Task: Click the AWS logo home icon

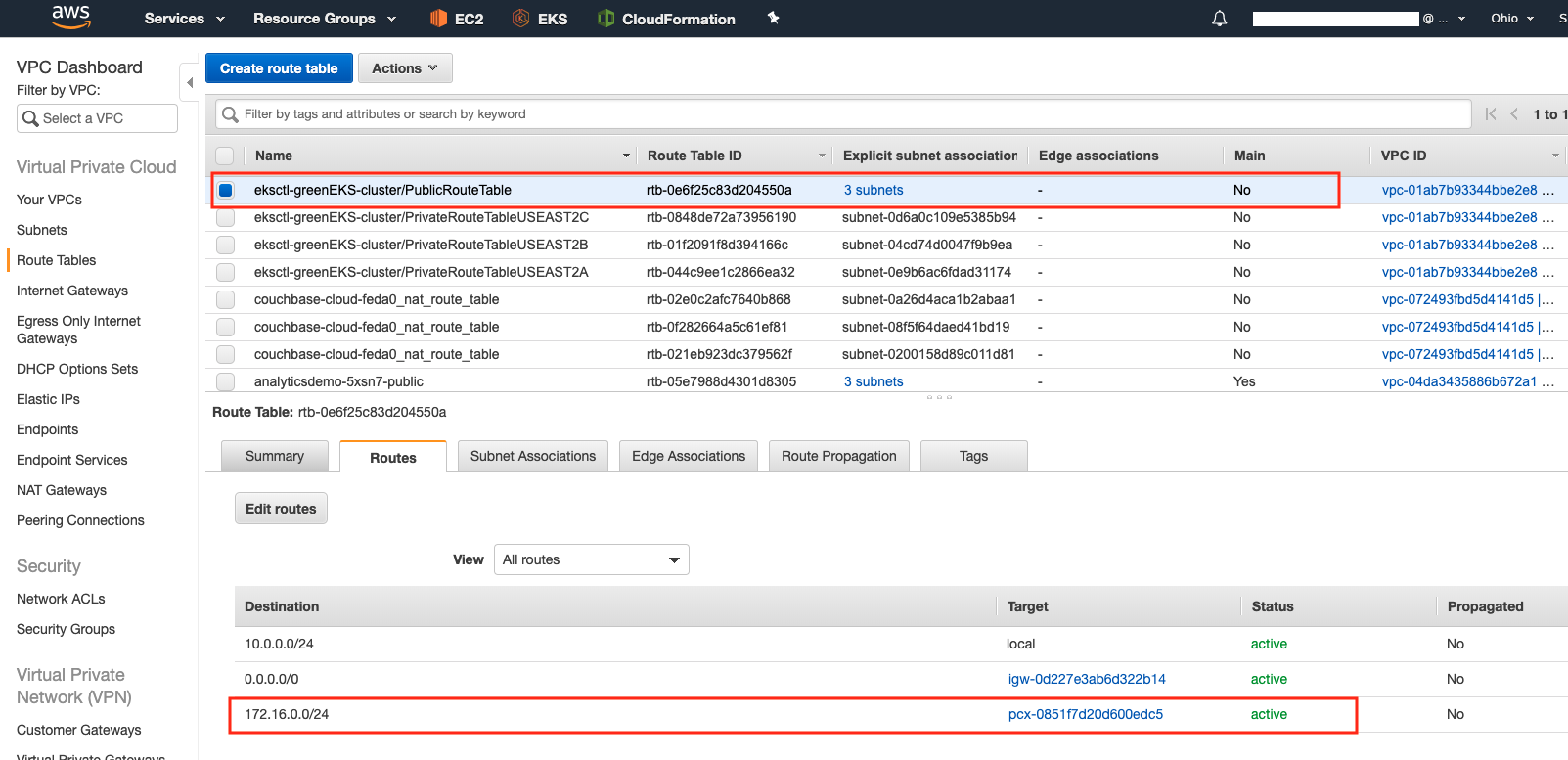Action: click(70, 17)
